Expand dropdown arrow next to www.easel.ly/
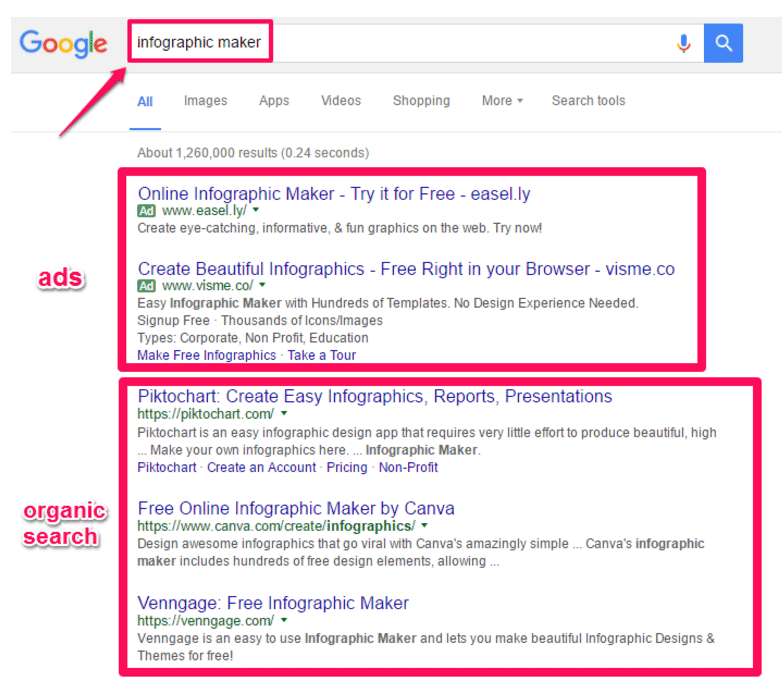 click(x=256, y=210)
